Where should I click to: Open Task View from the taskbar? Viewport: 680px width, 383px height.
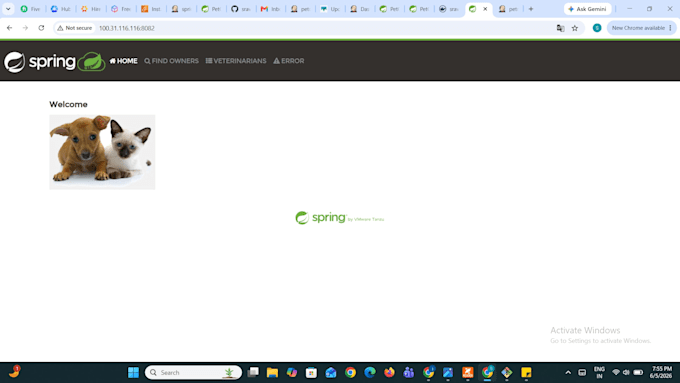pos(253,373)
